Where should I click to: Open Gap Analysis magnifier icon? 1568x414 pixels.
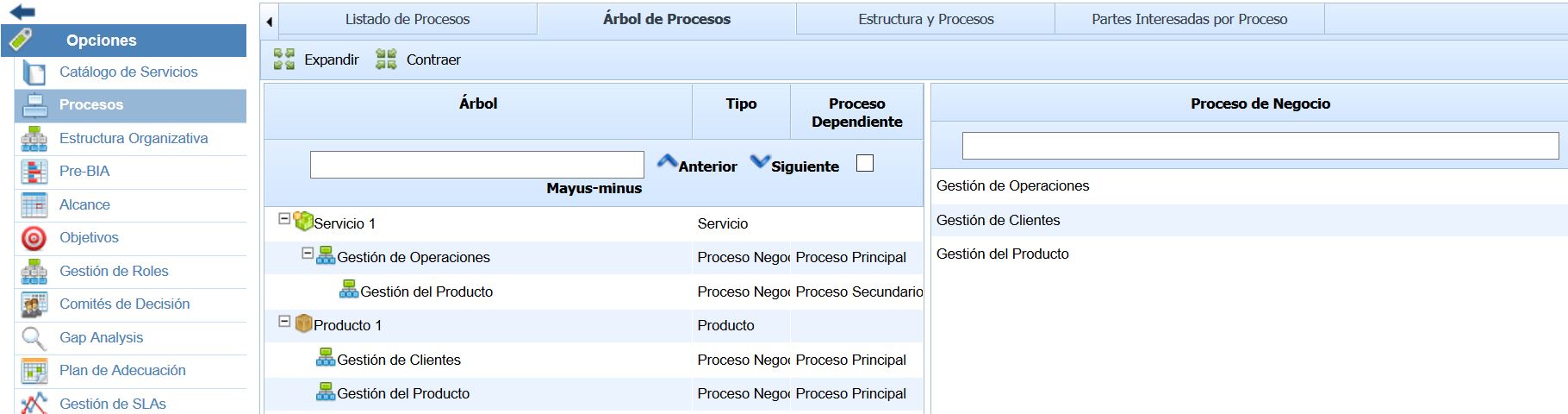click(x=34, y=338)
